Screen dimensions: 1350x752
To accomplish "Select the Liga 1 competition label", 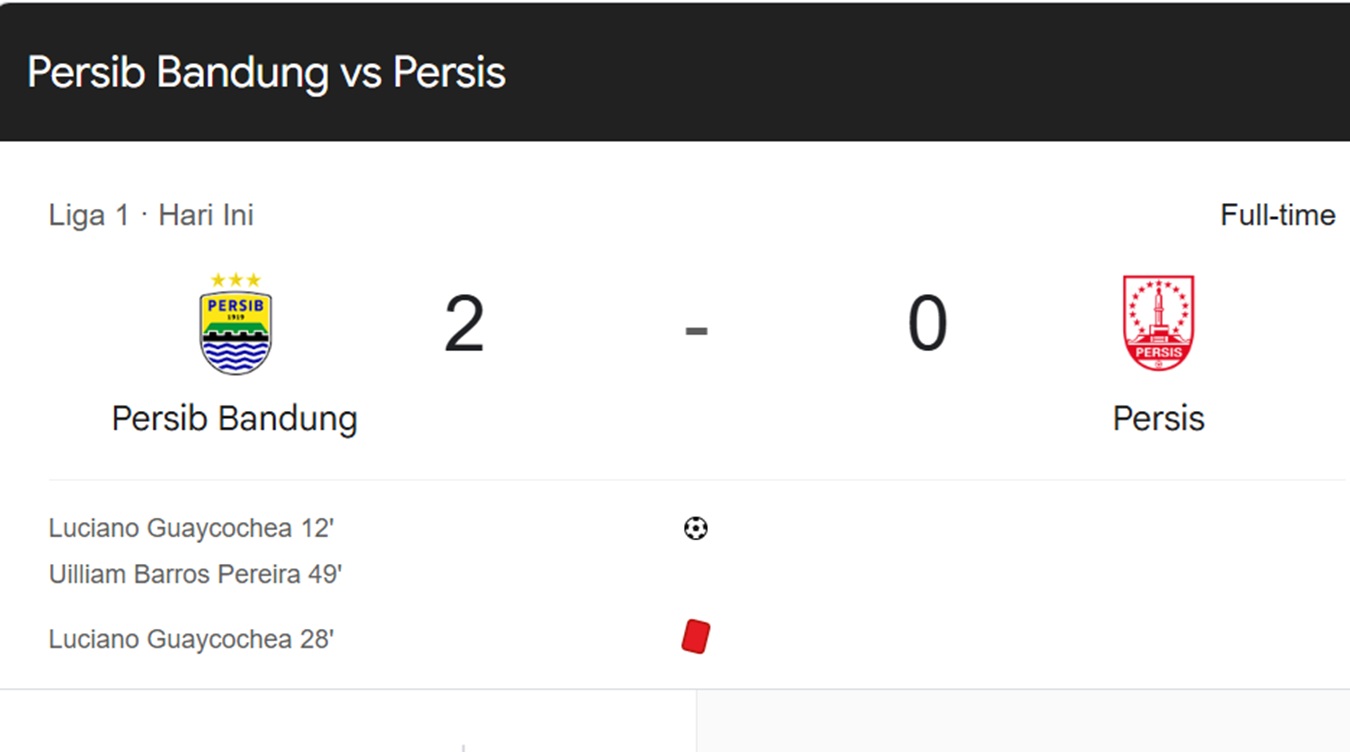I will click(88, 215).
